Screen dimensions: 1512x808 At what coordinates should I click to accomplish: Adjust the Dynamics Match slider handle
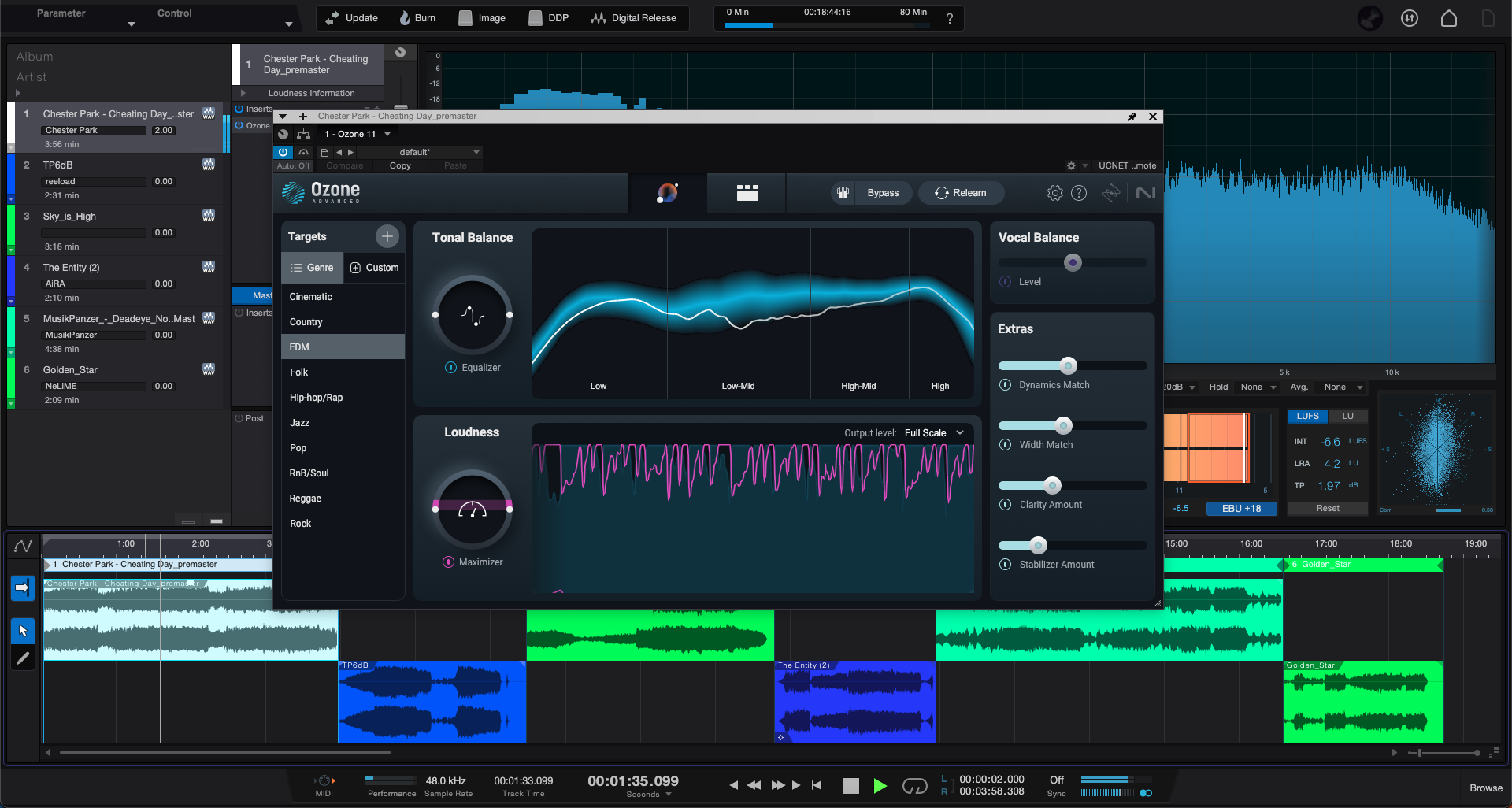click(x=1068, y=365)
